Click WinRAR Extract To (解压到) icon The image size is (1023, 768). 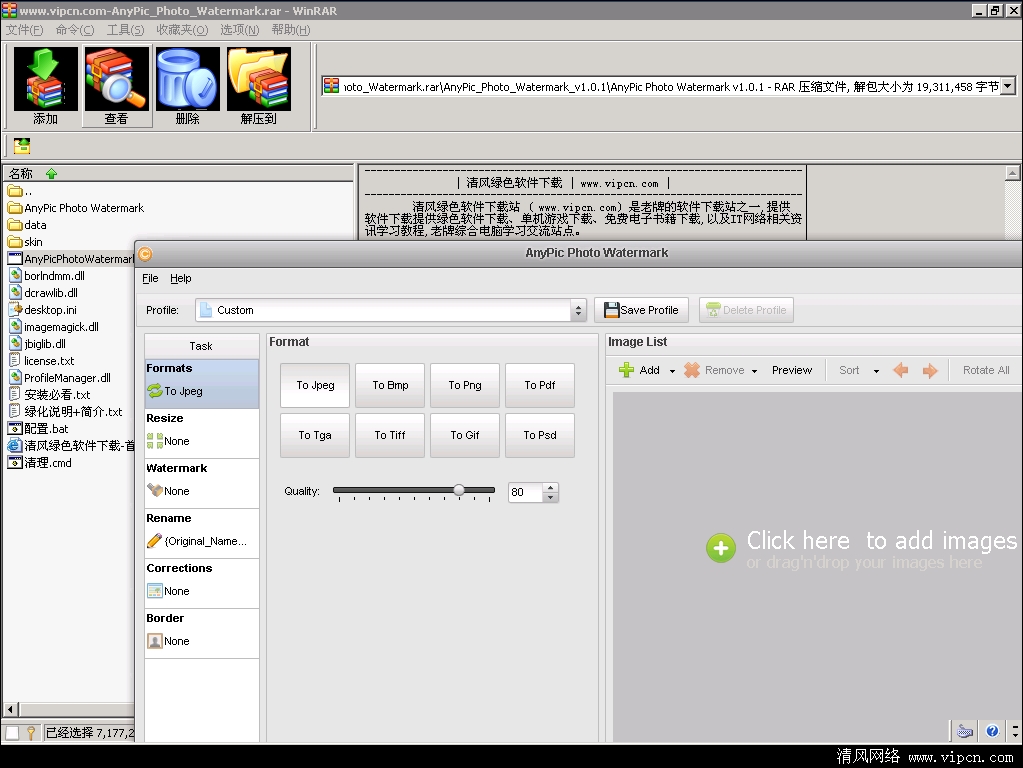point(258,85)
